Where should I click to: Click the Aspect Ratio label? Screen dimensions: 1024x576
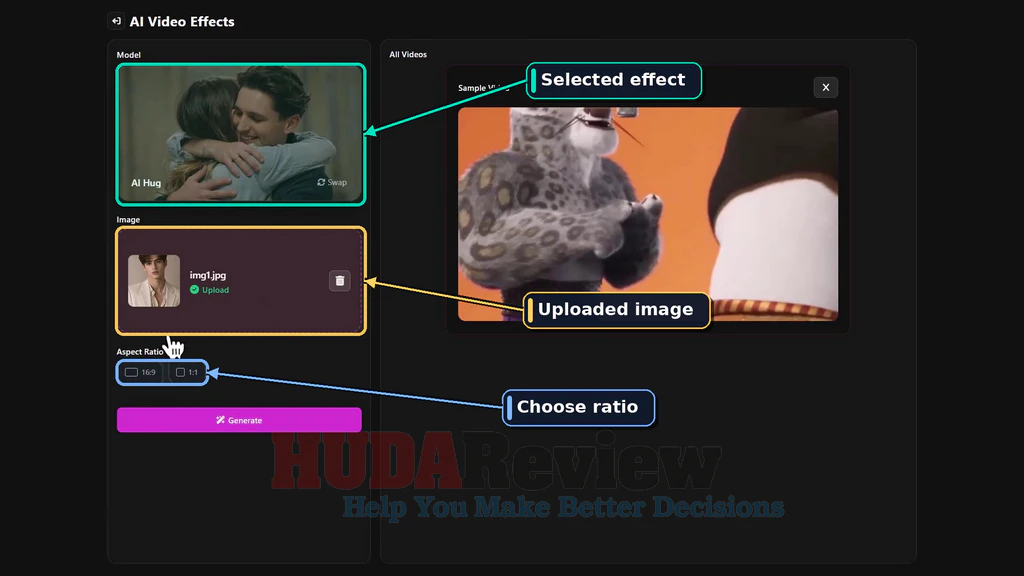tap(140, 351)
